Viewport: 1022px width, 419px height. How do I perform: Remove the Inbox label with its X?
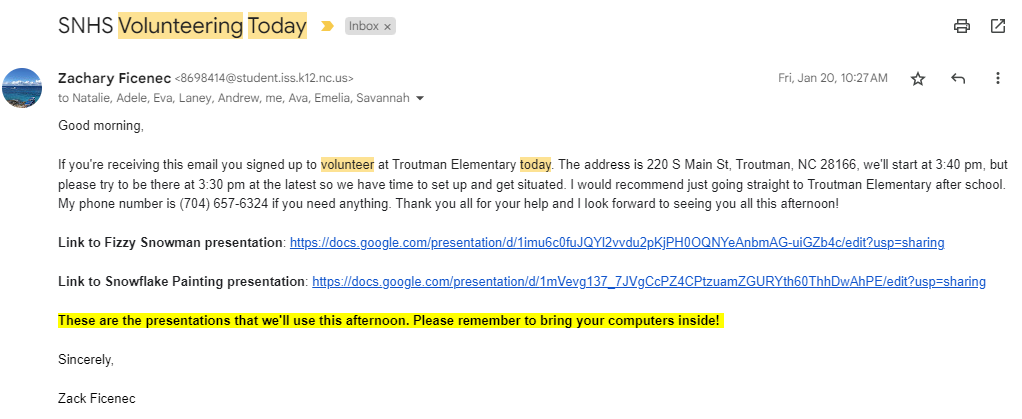(387, 27)
